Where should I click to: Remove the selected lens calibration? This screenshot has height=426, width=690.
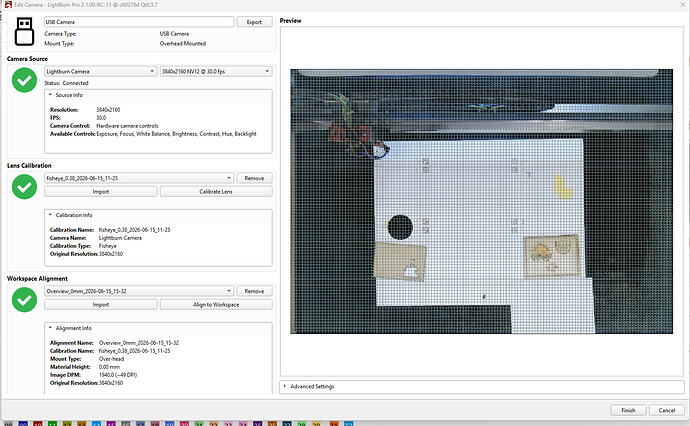click(254, 178)
